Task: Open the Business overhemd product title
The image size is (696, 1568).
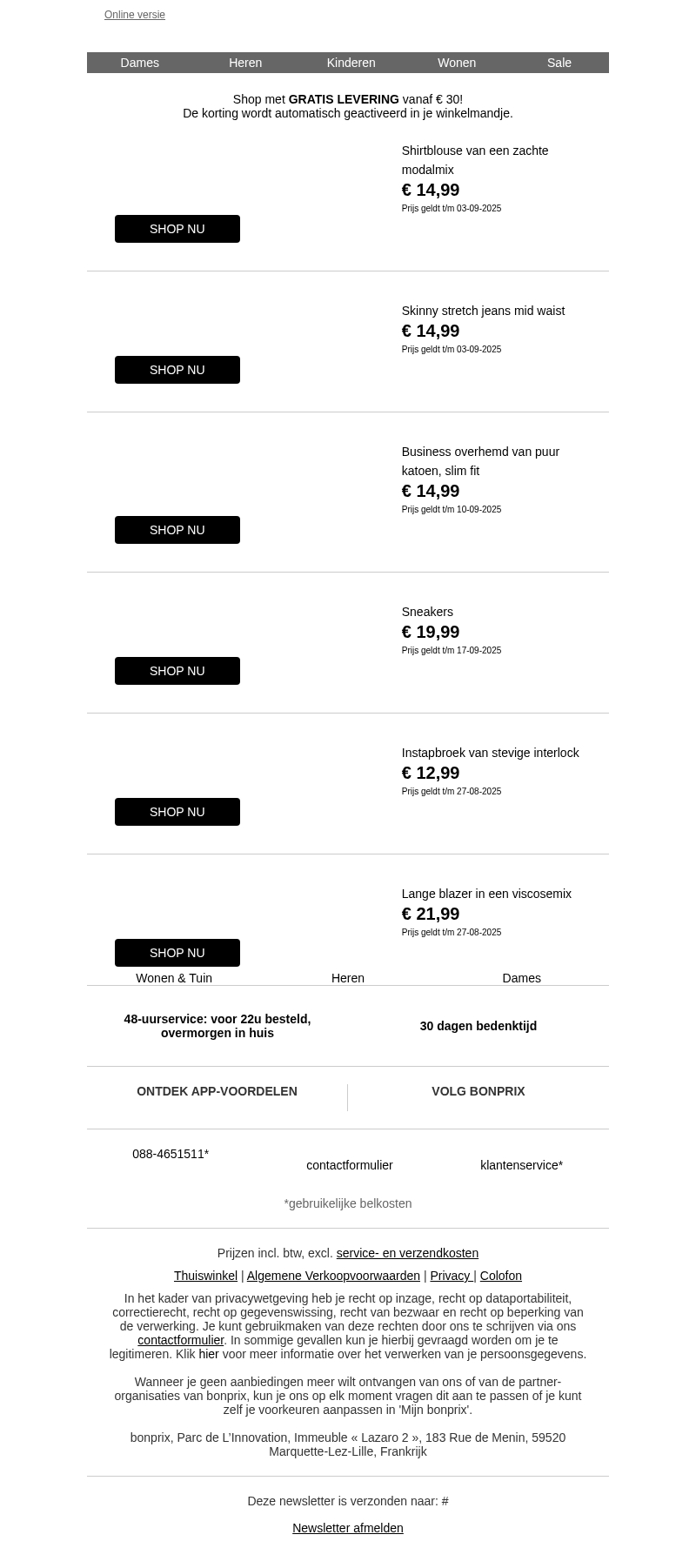Action: pos(480,461)
